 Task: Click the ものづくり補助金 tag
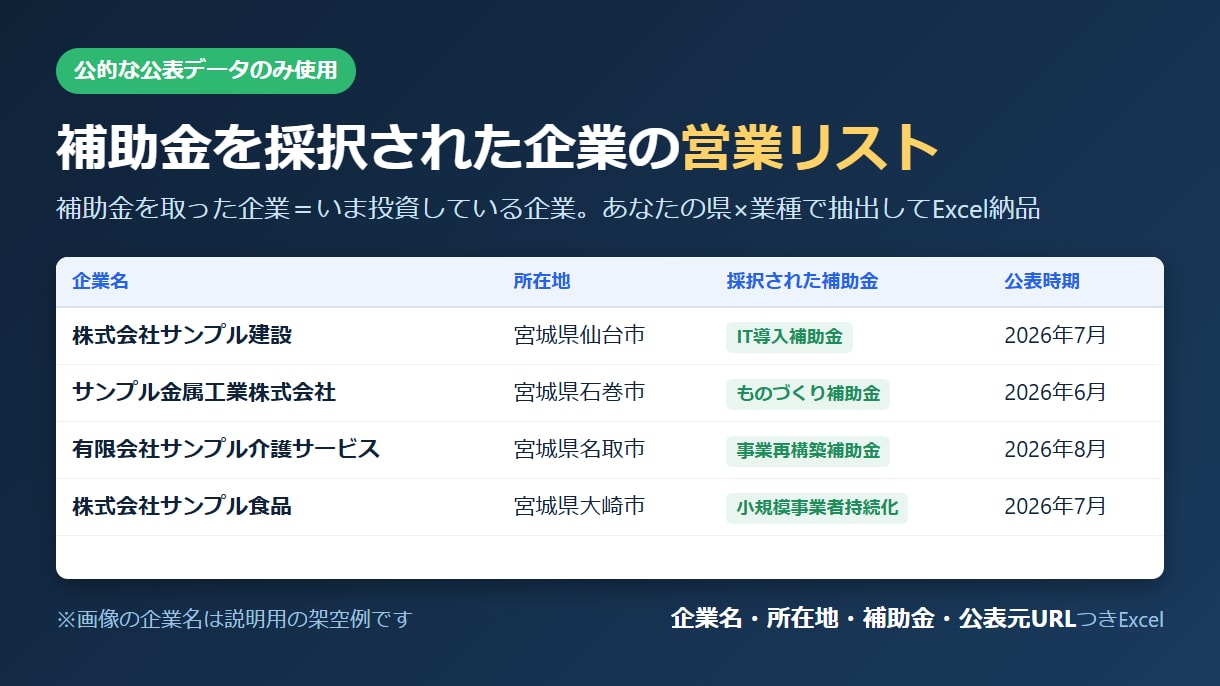pyautogui.click(x=808, y=394)
